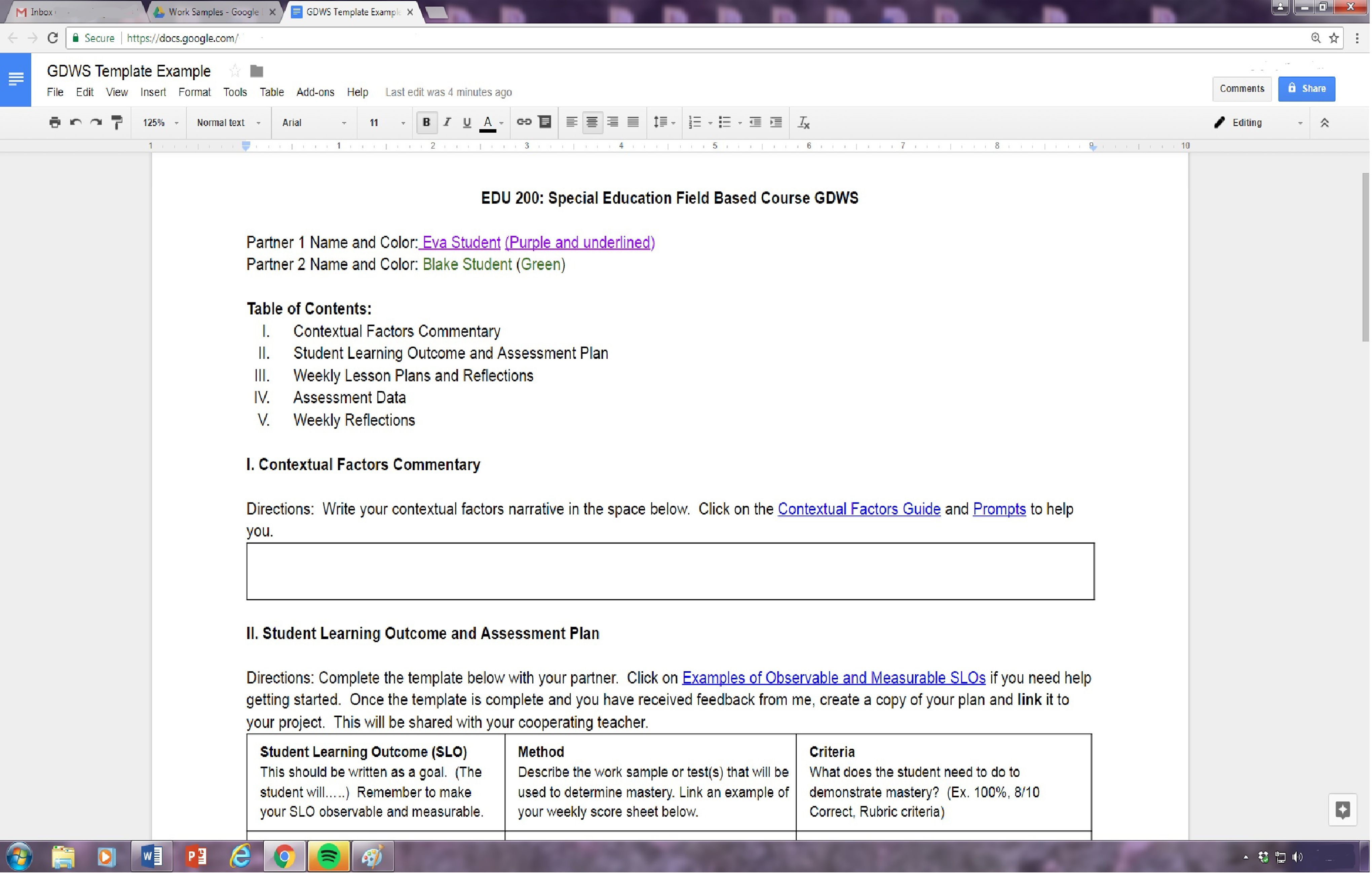Set right text alignment
The width and height of the screenshot is (1372, 873).
[x=612, y=122]
